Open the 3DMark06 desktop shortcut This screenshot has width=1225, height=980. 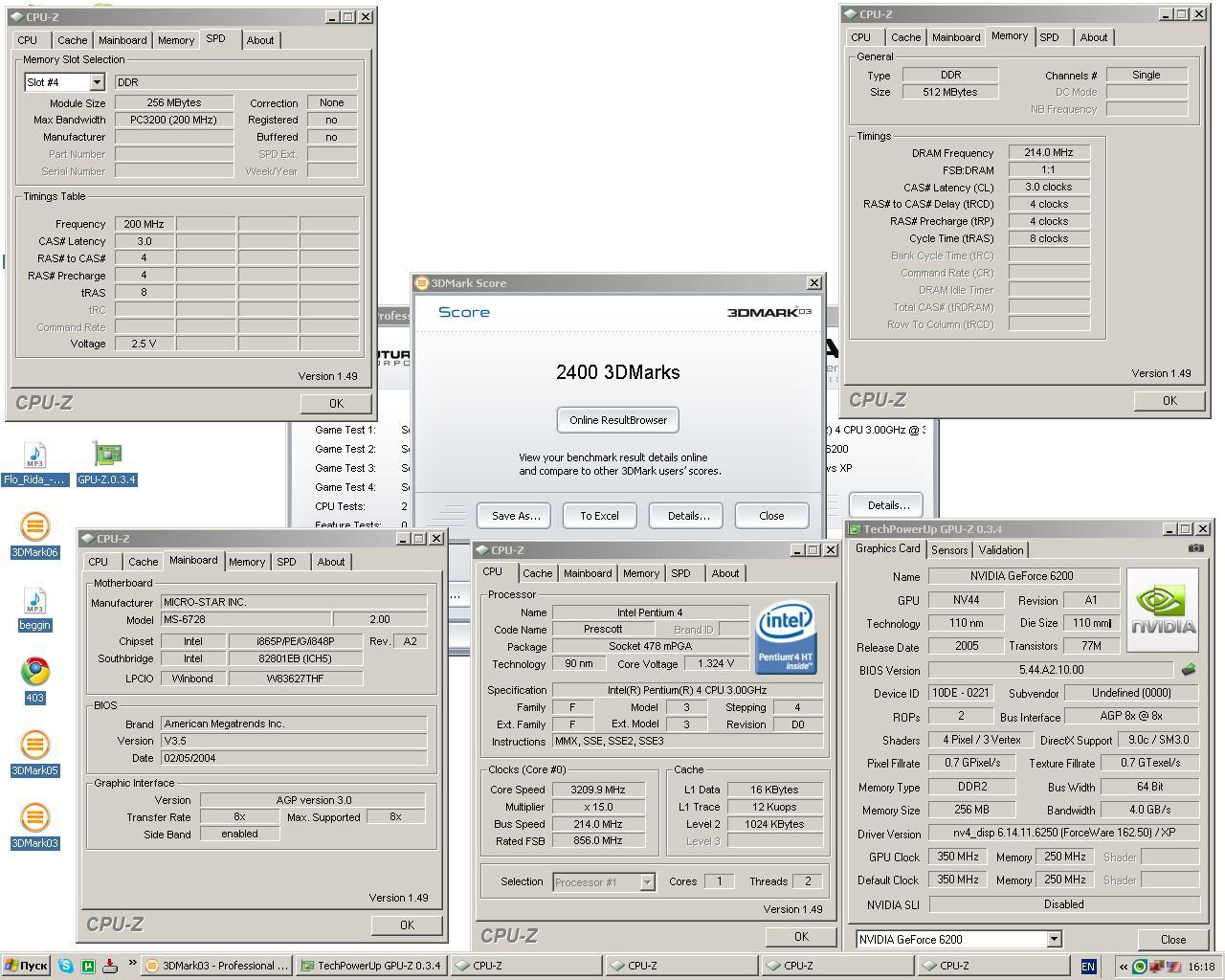point(34,536)
